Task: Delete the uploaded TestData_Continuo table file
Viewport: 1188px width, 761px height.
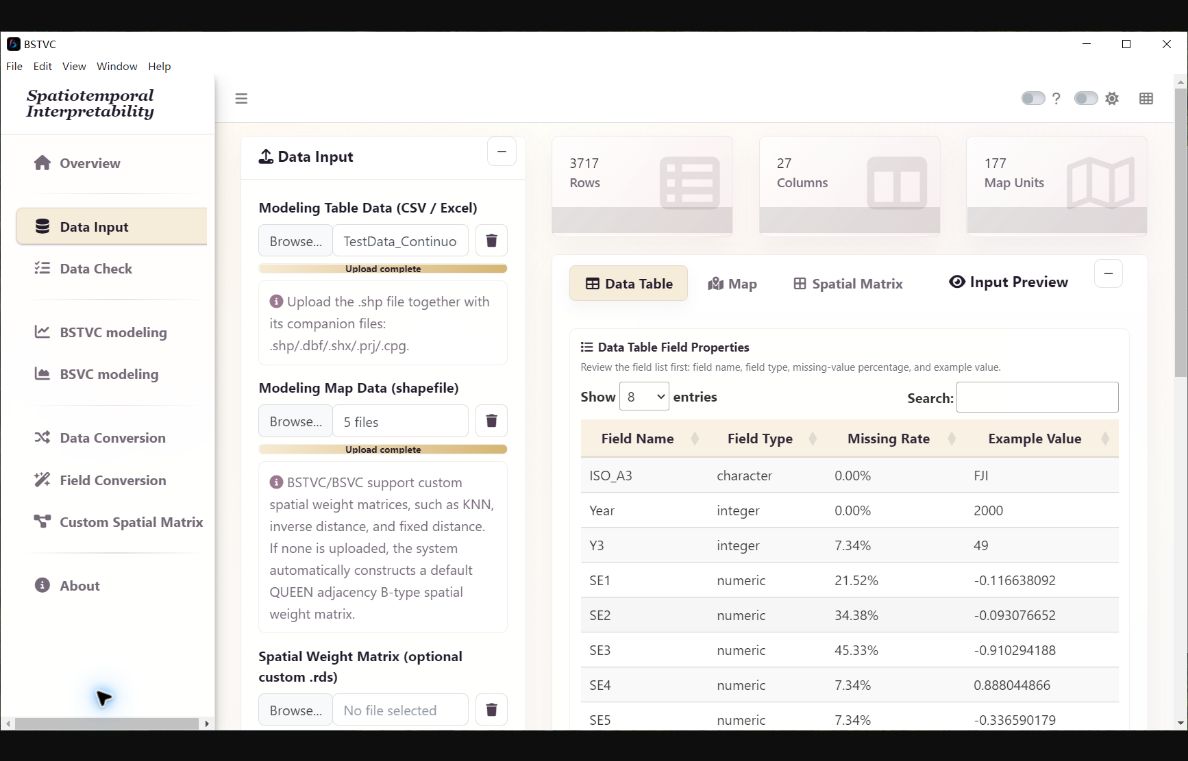Action: [x=491, y=240]
